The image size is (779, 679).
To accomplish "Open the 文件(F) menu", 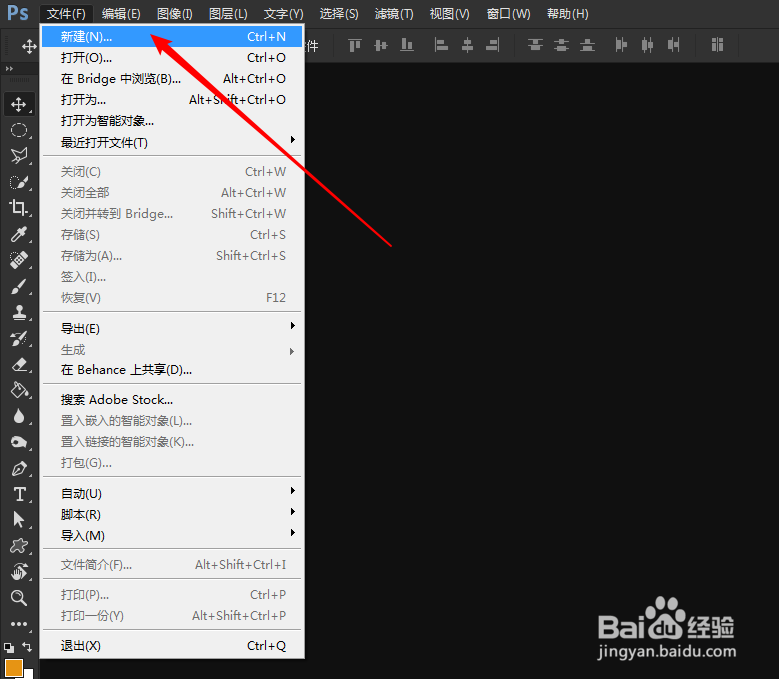I will pyautogui.click(x=66, y=13).
